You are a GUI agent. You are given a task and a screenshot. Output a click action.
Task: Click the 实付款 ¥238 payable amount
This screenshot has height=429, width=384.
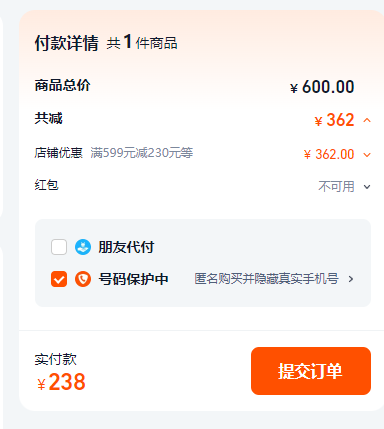(x=61, y=382)
